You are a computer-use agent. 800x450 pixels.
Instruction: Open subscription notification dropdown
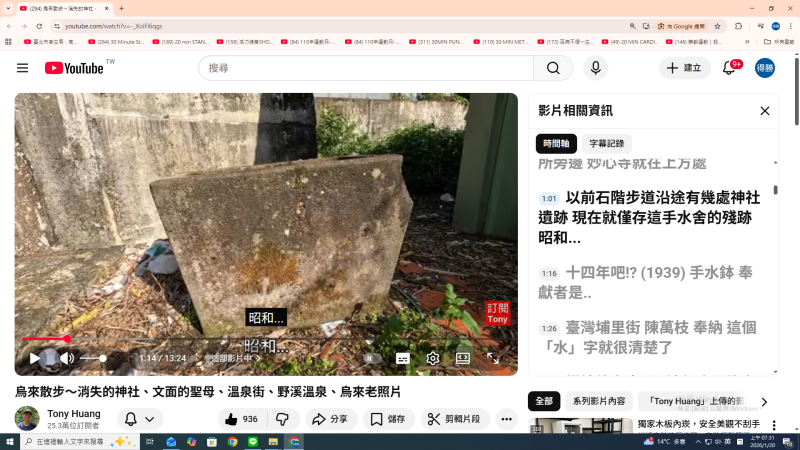(x=140, y=419)
